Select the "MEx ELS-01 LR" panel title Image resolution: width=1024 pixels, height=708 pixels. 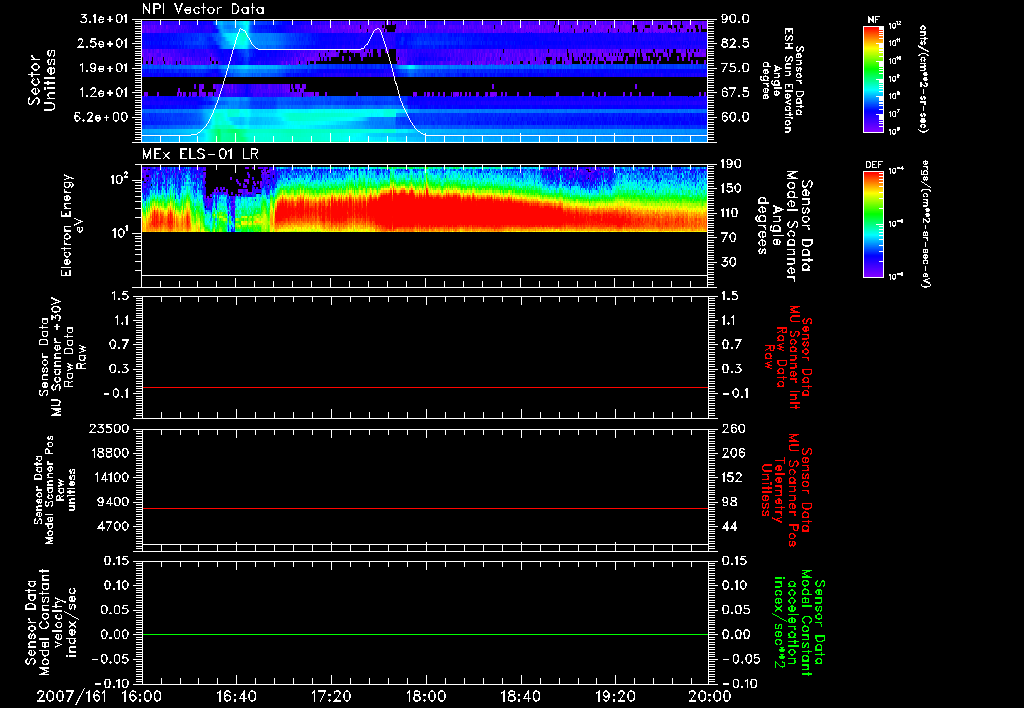click(x=200, y=154)
